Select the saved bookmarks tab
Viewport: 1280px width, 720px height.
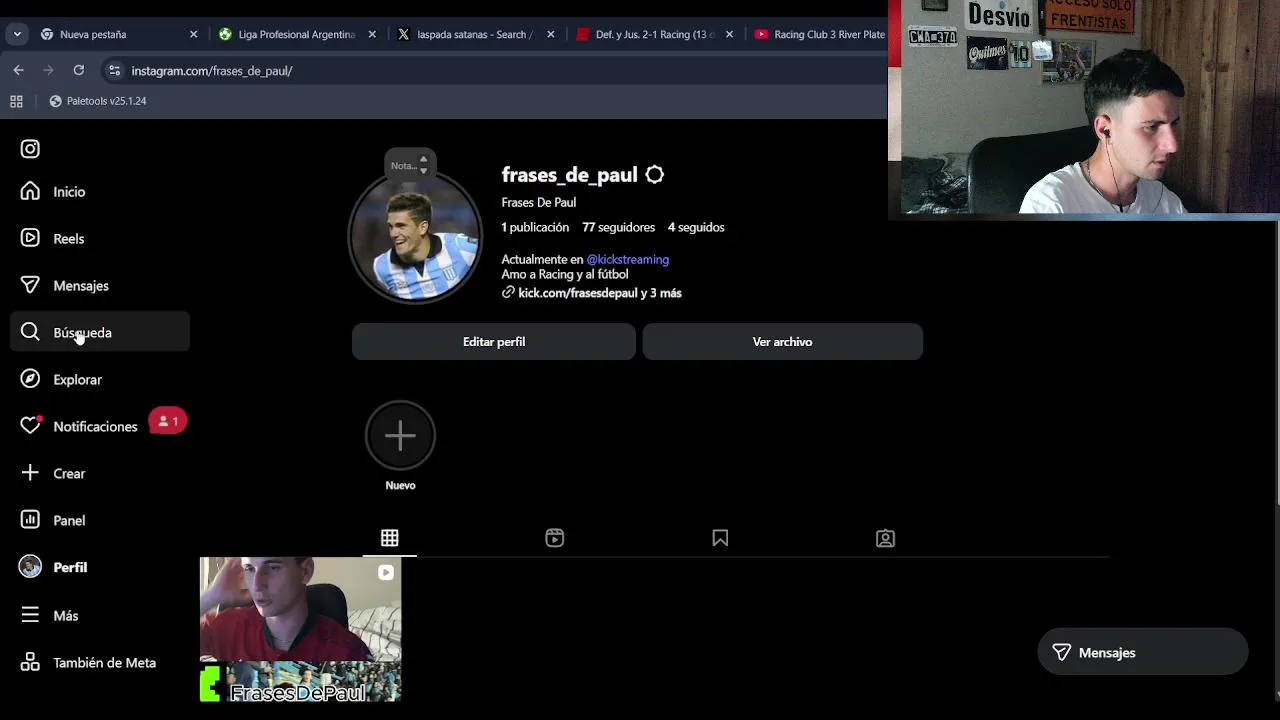pos(720,538)
